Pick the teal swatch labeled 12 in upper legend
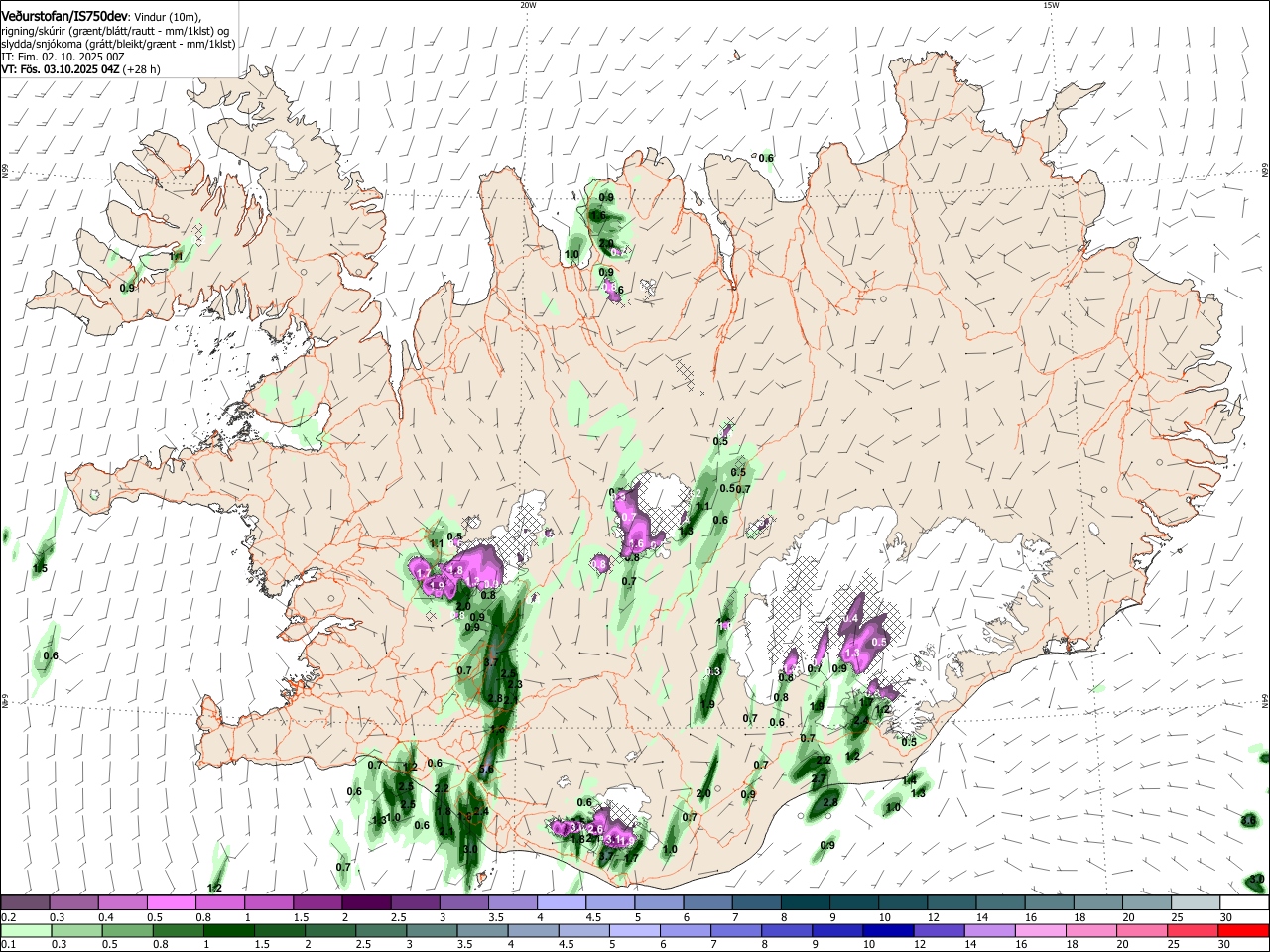Viewport: 1270px width, 952px height. click(x=952, y=903)
